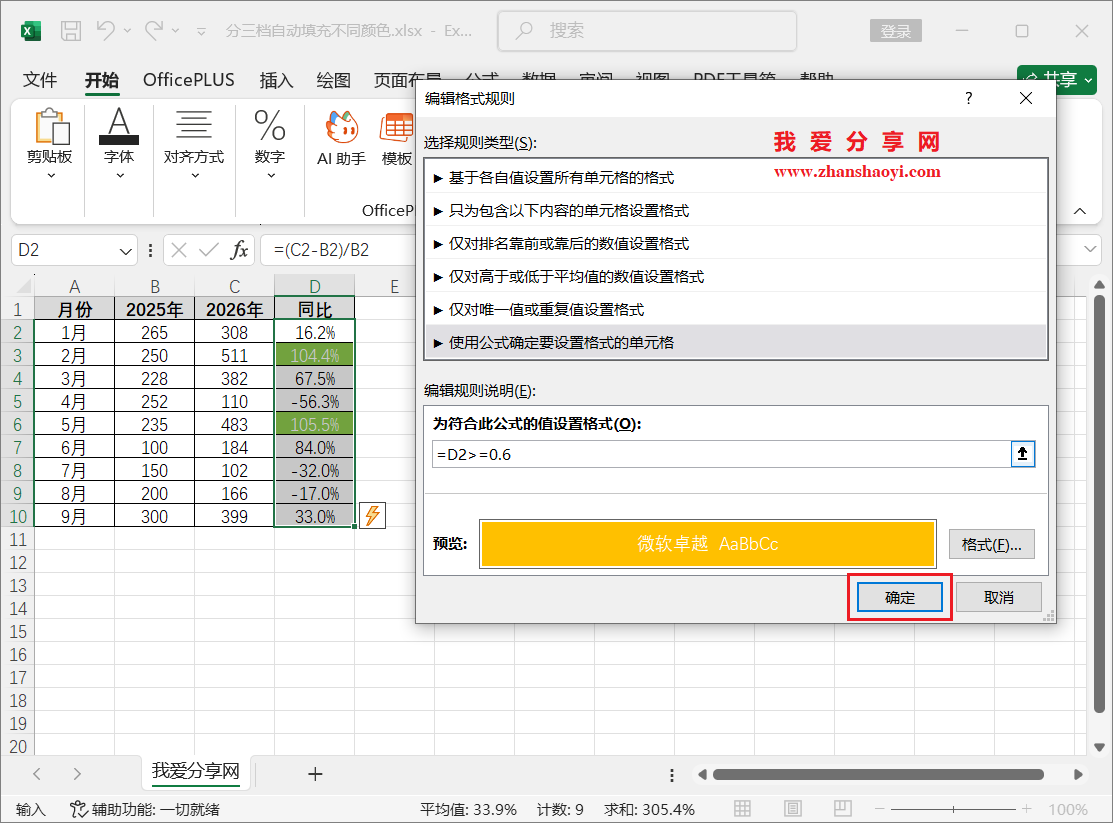Open the 字体 font group
Screen dimensions: 1113x823
click(119, 145)
